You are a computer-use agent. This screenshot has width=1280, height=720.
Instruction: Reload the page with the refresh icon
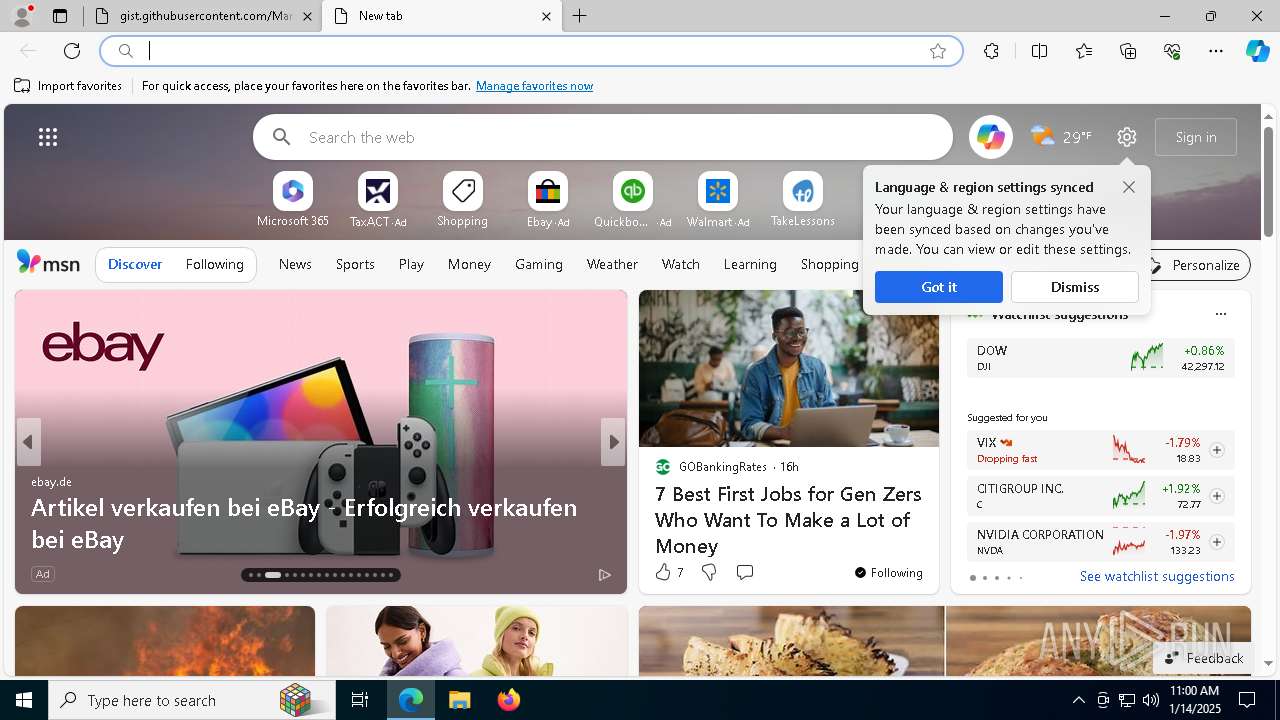(x=72, y=51)
